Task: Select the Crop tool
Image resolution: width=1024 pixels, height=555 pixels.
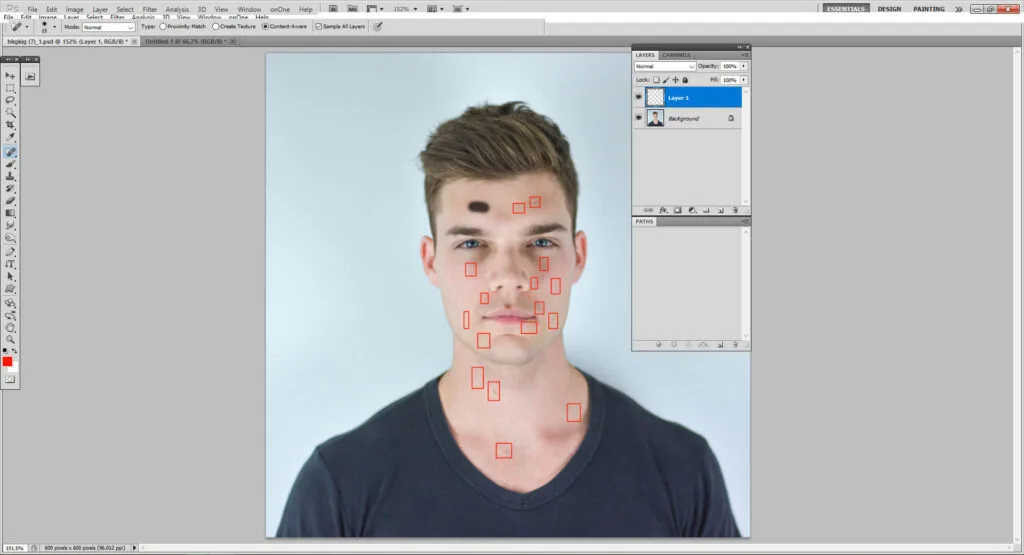Action: [x=11, y=125]
